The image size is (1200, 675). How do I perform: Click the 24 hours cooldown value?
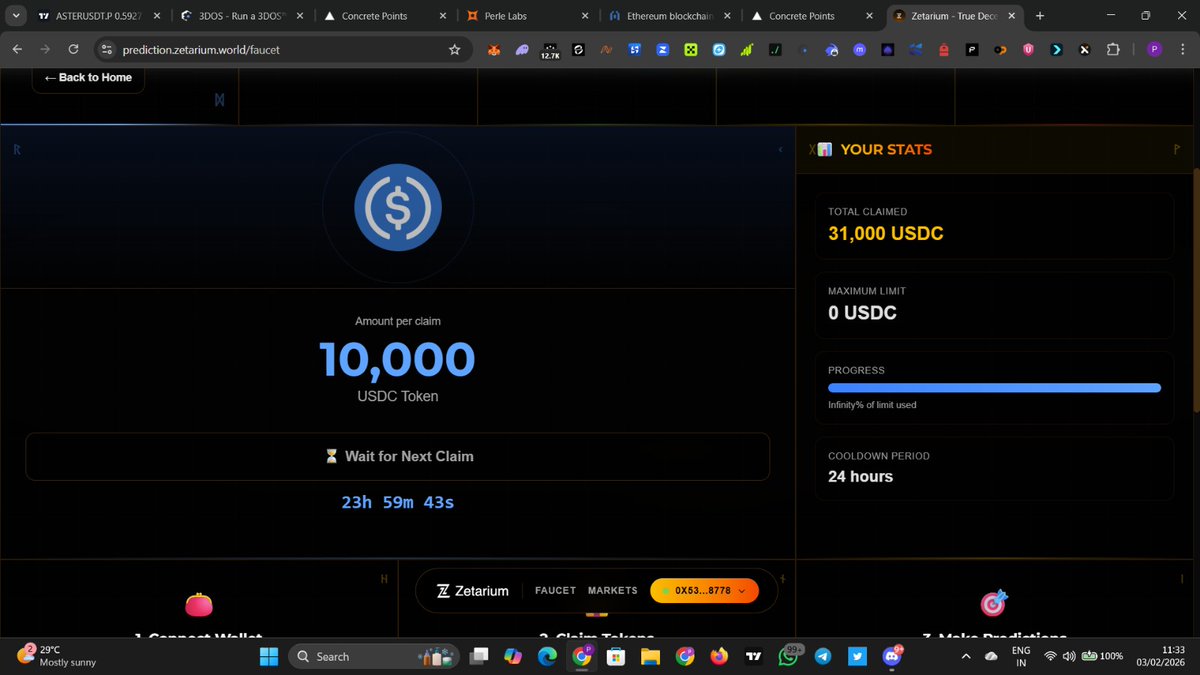point(860,477)
